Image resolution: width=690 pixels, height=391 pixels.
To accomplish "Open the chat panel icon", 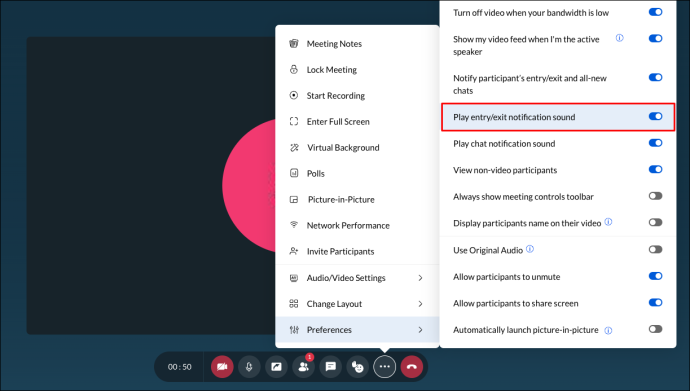I will (x=330, y=366).
